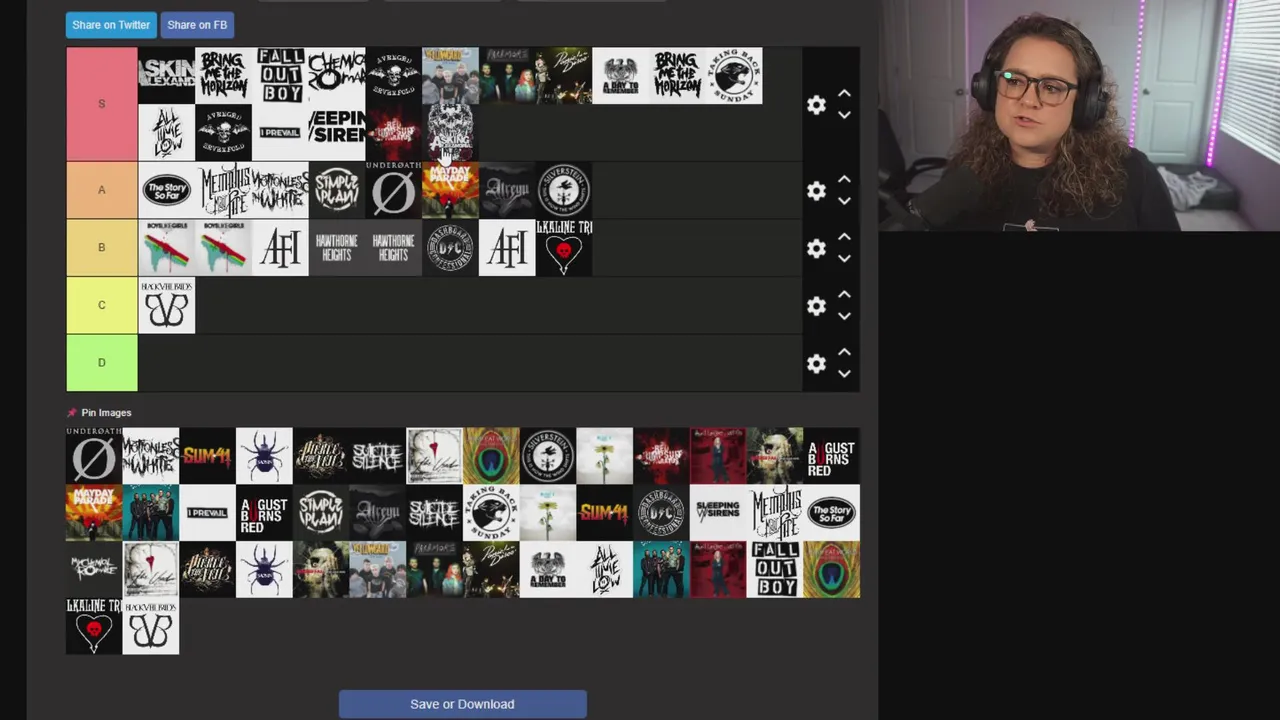Move B tier row down with arrow
Screen dimensions: 1280x720
(844, 258)
